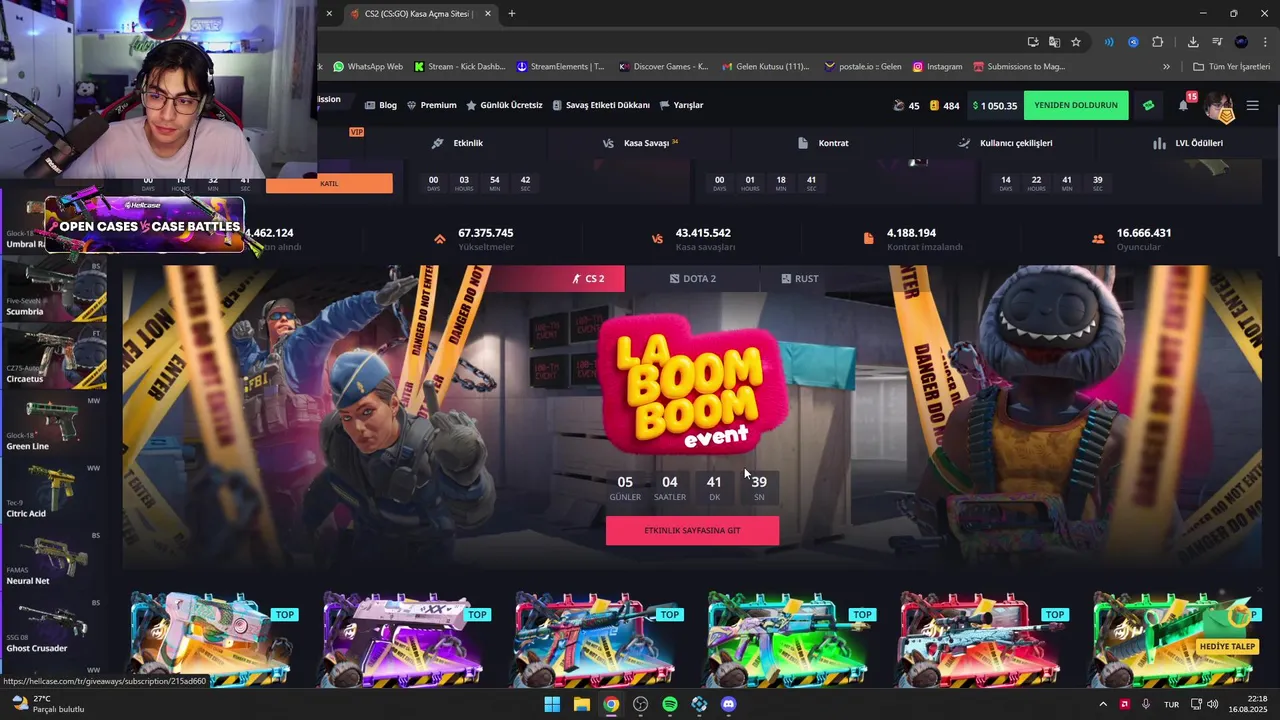Open the Blog page in header
Viewport: 1280px width, 720px height.
click(x=380, y=105)
